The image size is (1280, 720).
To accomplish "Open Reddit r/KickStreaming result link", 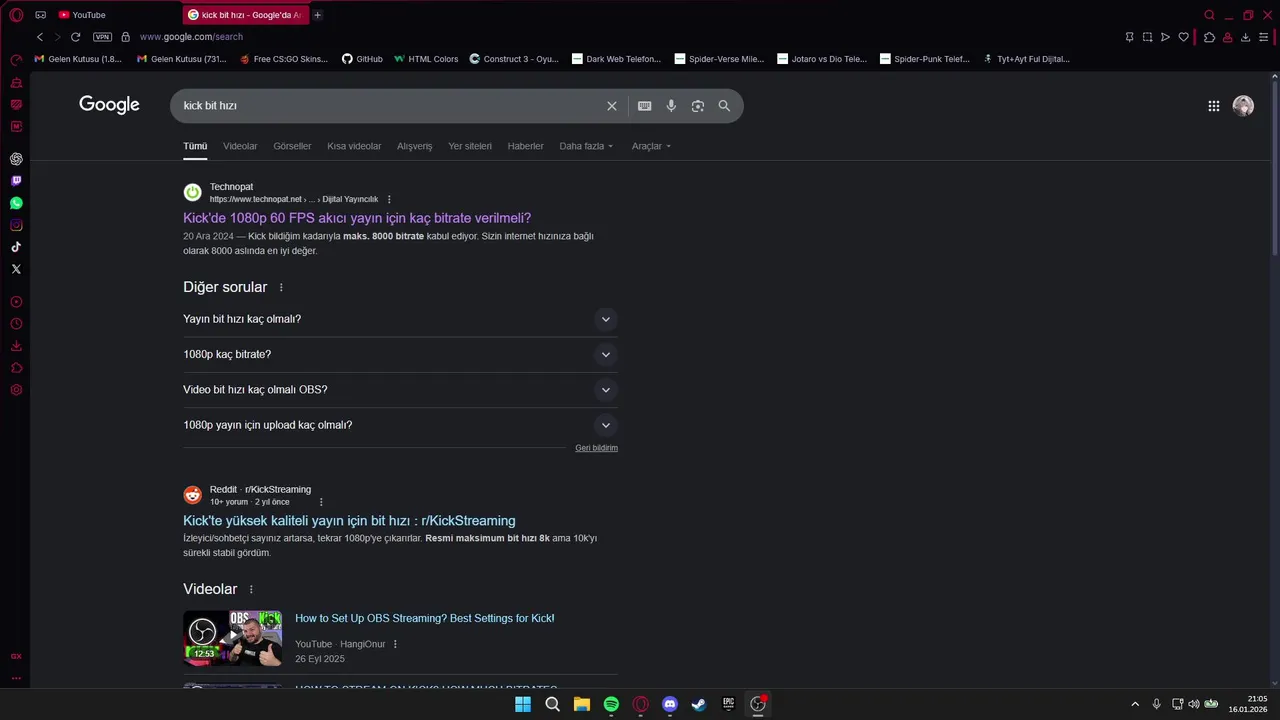I will pos(349,521).
